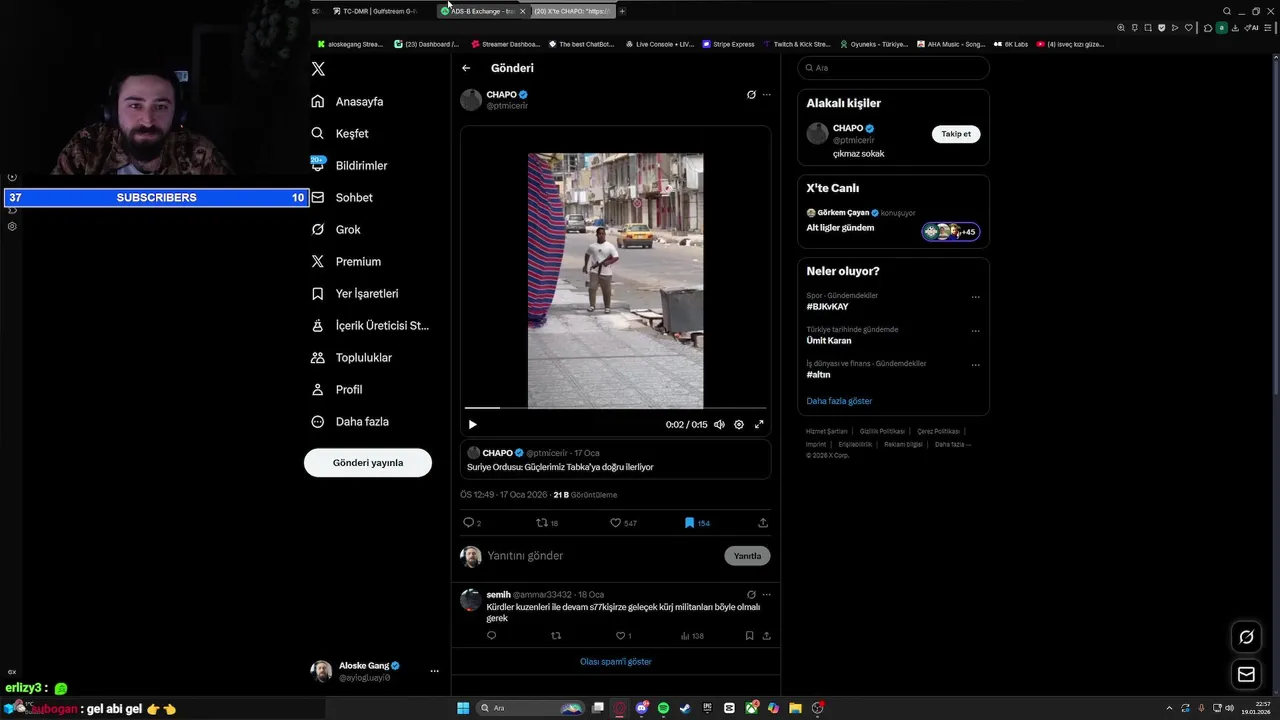Click the Yanıtla button

pos(747,556)
